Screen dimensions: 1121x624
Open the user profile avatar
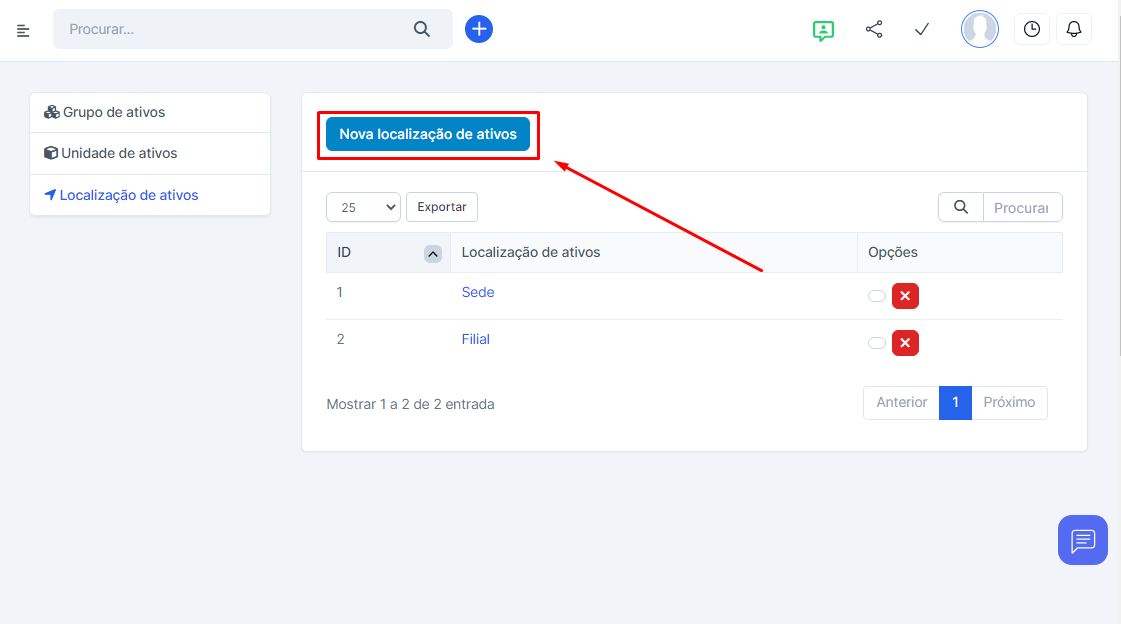pos(979,29)
